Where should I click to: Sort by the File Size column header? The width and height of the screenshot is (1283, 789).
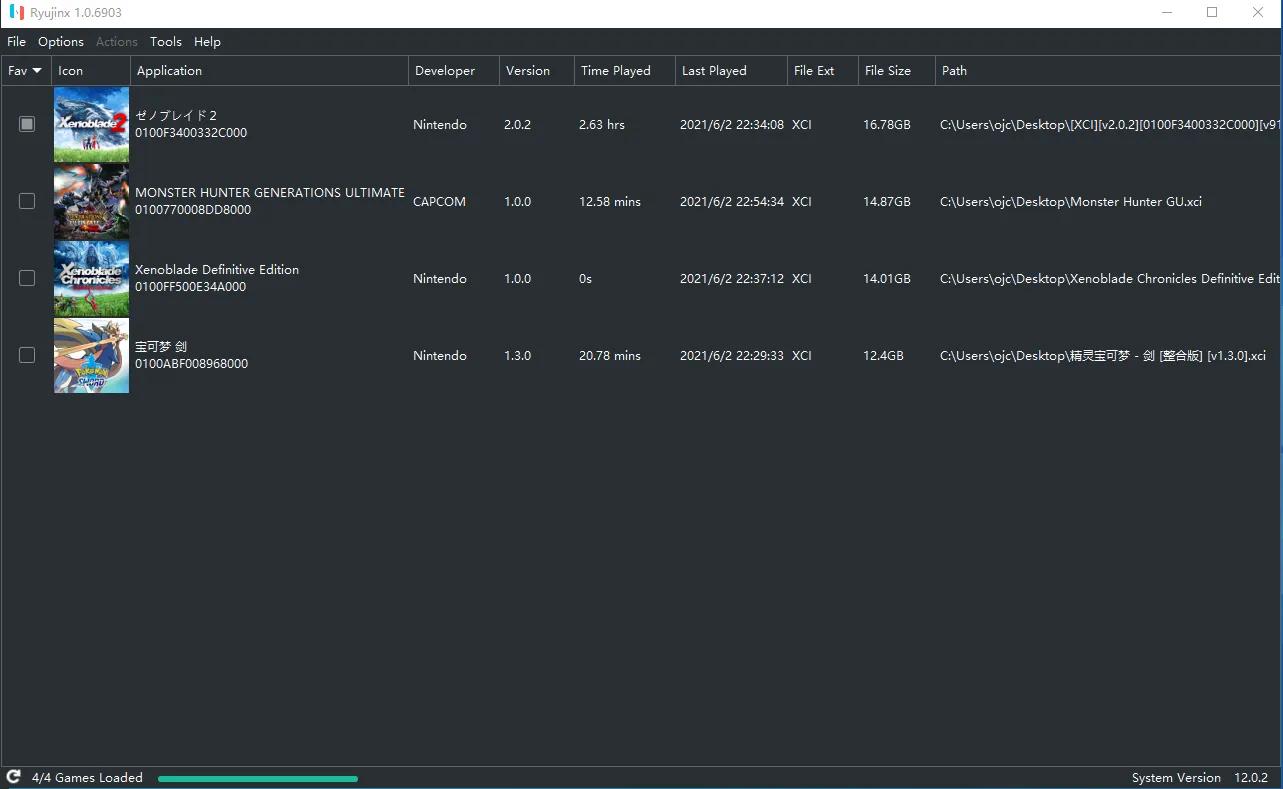pyautogui.click(x=897, y=71)
